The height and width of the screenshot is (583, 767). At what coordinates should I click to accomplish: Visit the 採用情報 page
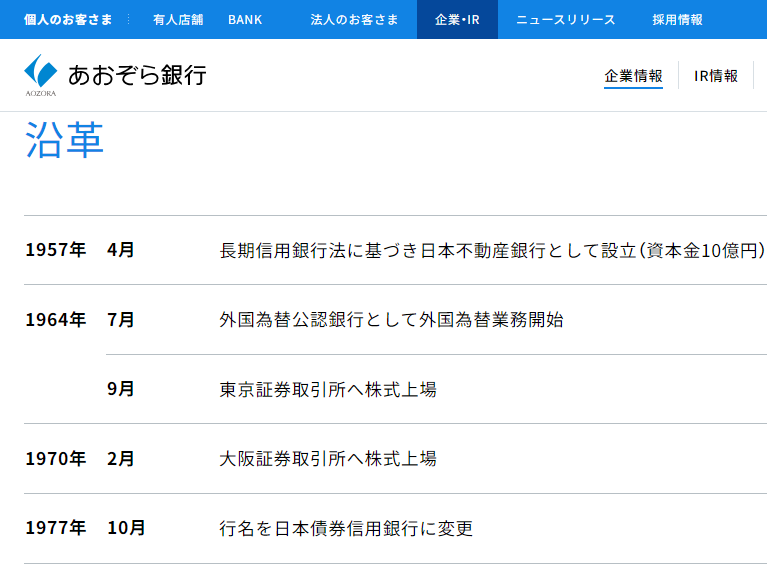(677, 19)
